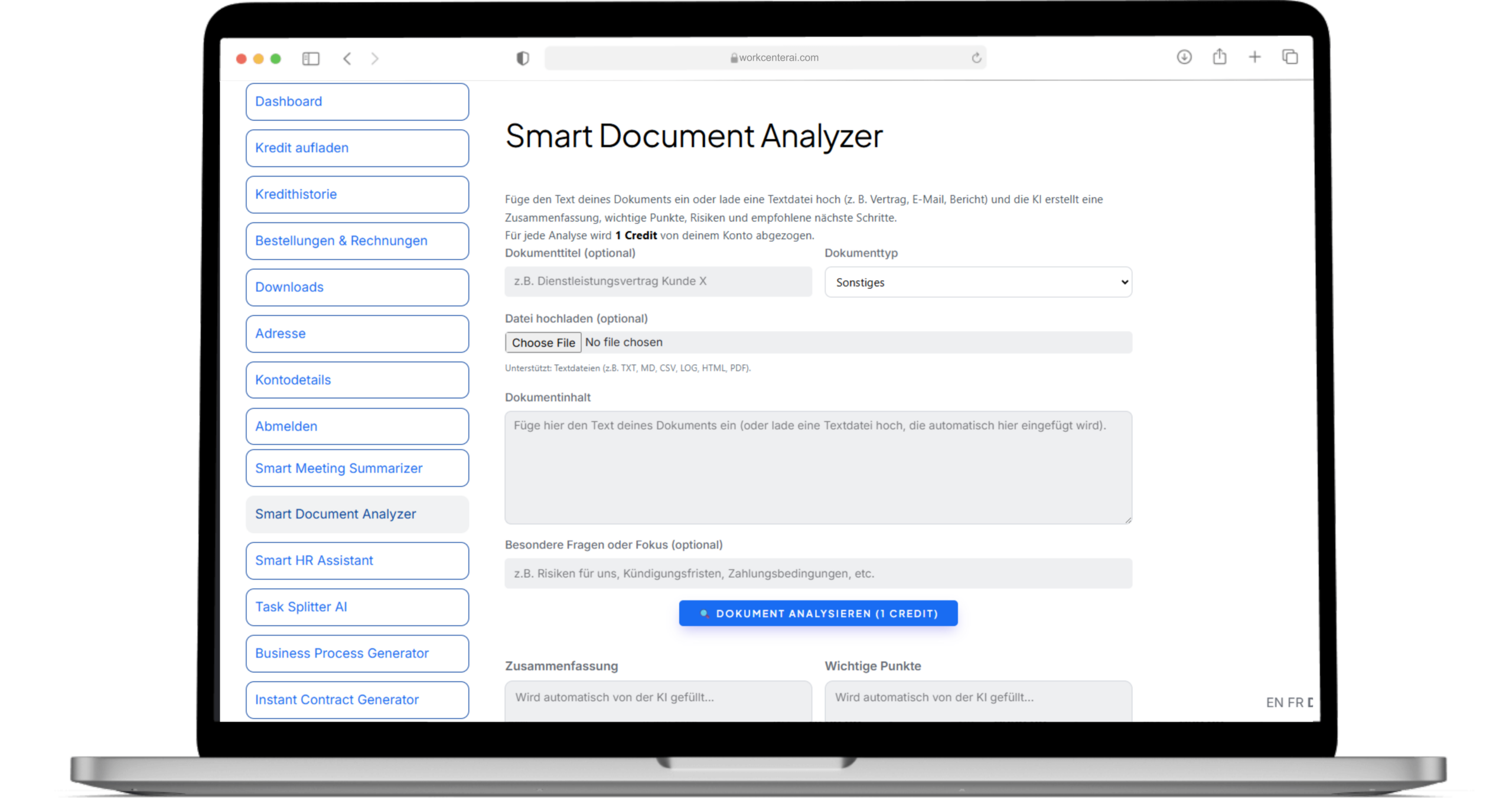Click the Dokumenttitel input field
This screenshot has height=809, width=1512.
coord(658,282)
